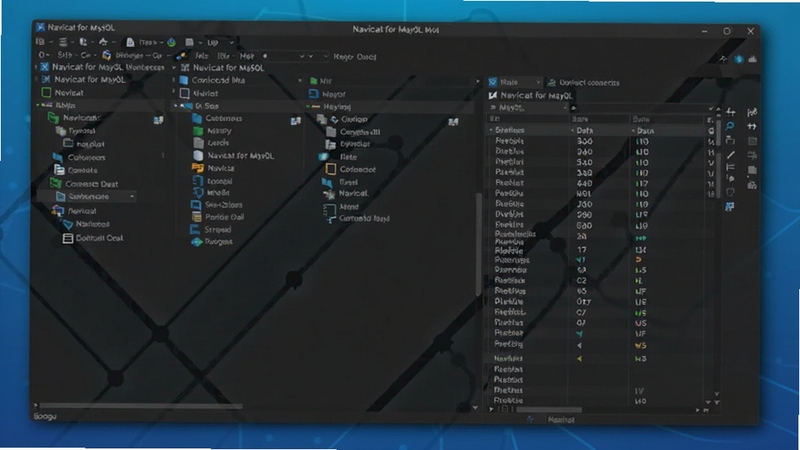Select the Porlde Oail item in middle list
Screen dimensions: 800x450
218,217
